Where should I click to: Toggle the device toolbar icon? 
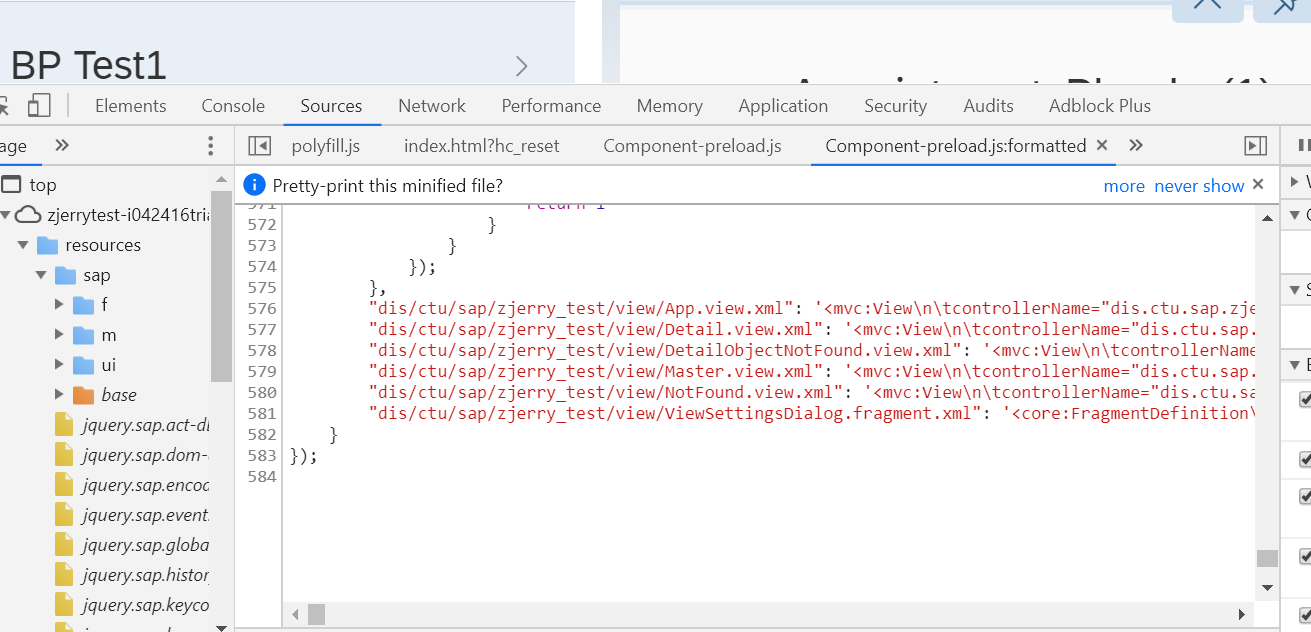(39, 106)
